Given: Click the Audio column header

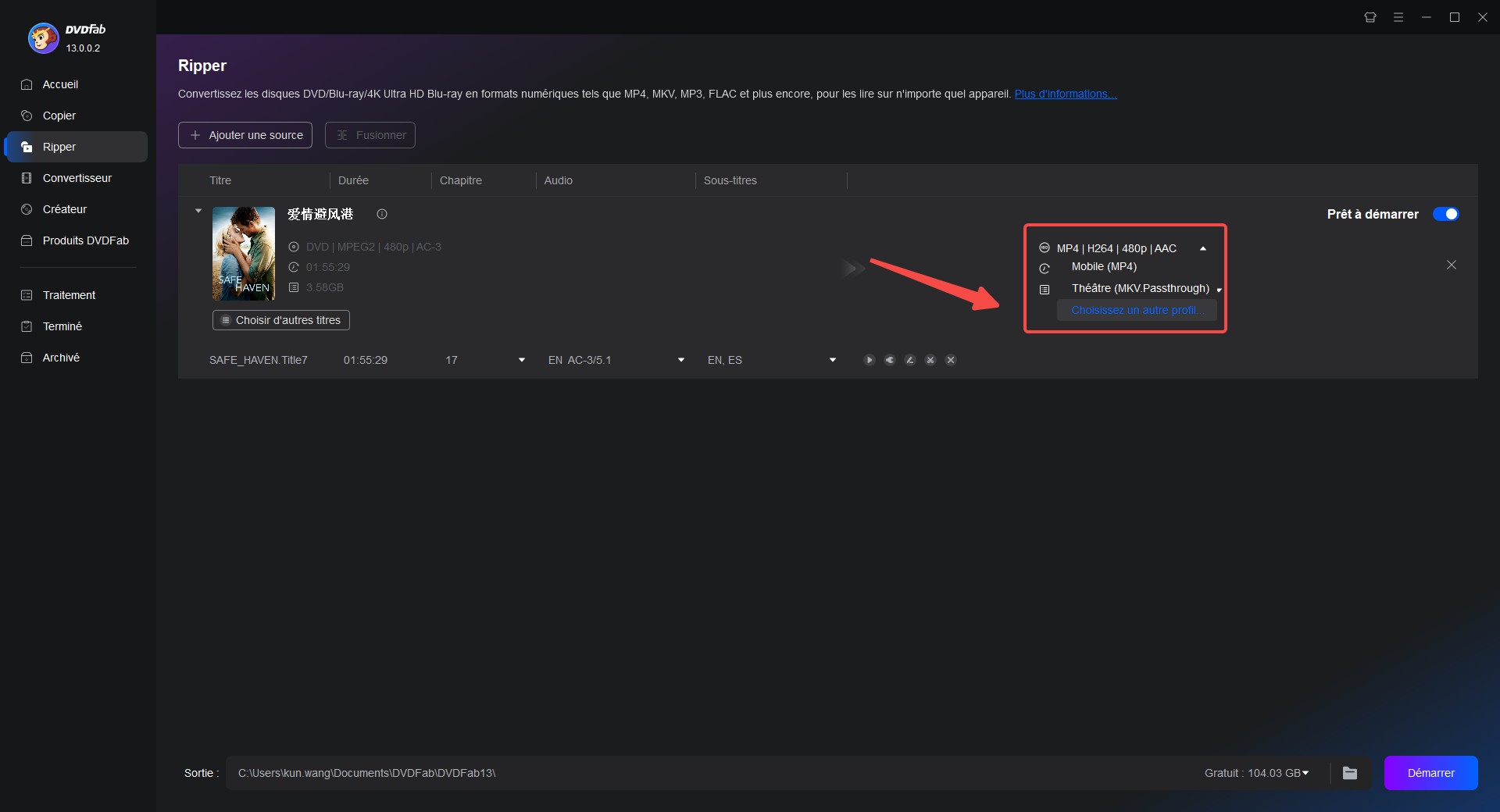Looking at the screenshot, I should (x=559, y=180).
